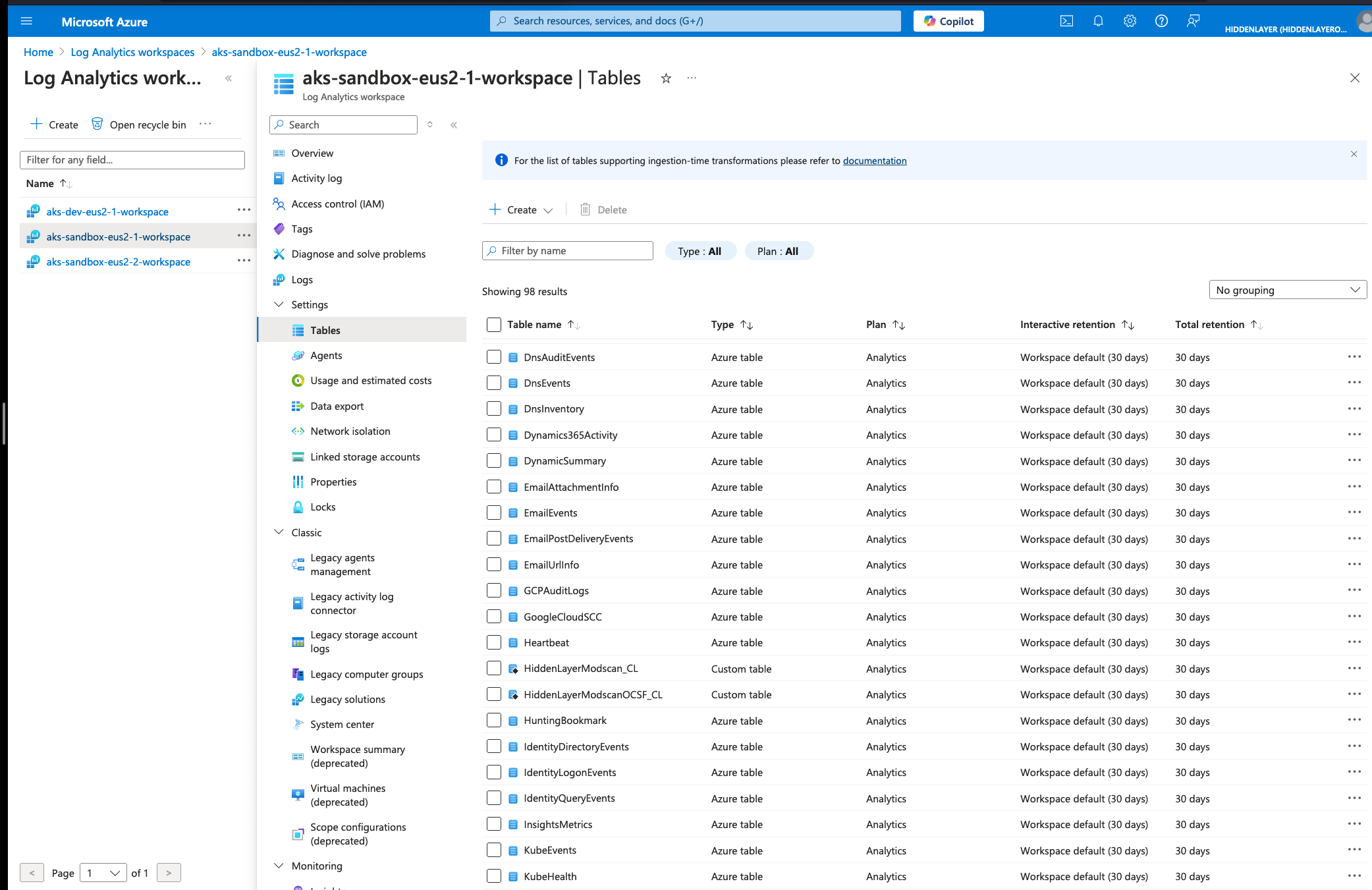
Task: Select the Heartbeat table checkbox
Action: click(x=494, y=642)
